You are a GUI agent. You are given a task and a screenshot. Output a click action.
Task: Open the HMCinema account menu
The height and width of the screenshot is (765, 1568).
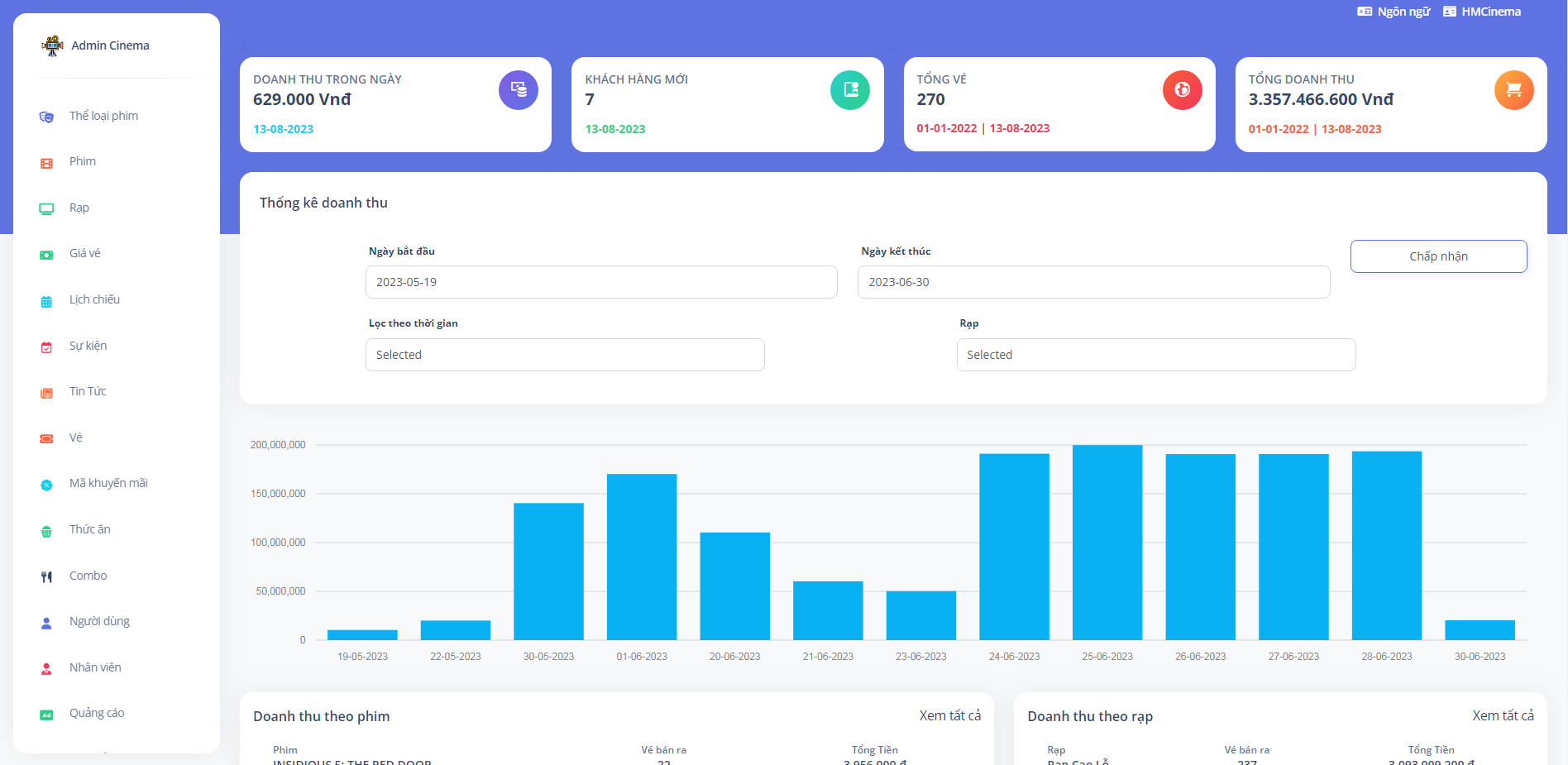pos(1482,12)
